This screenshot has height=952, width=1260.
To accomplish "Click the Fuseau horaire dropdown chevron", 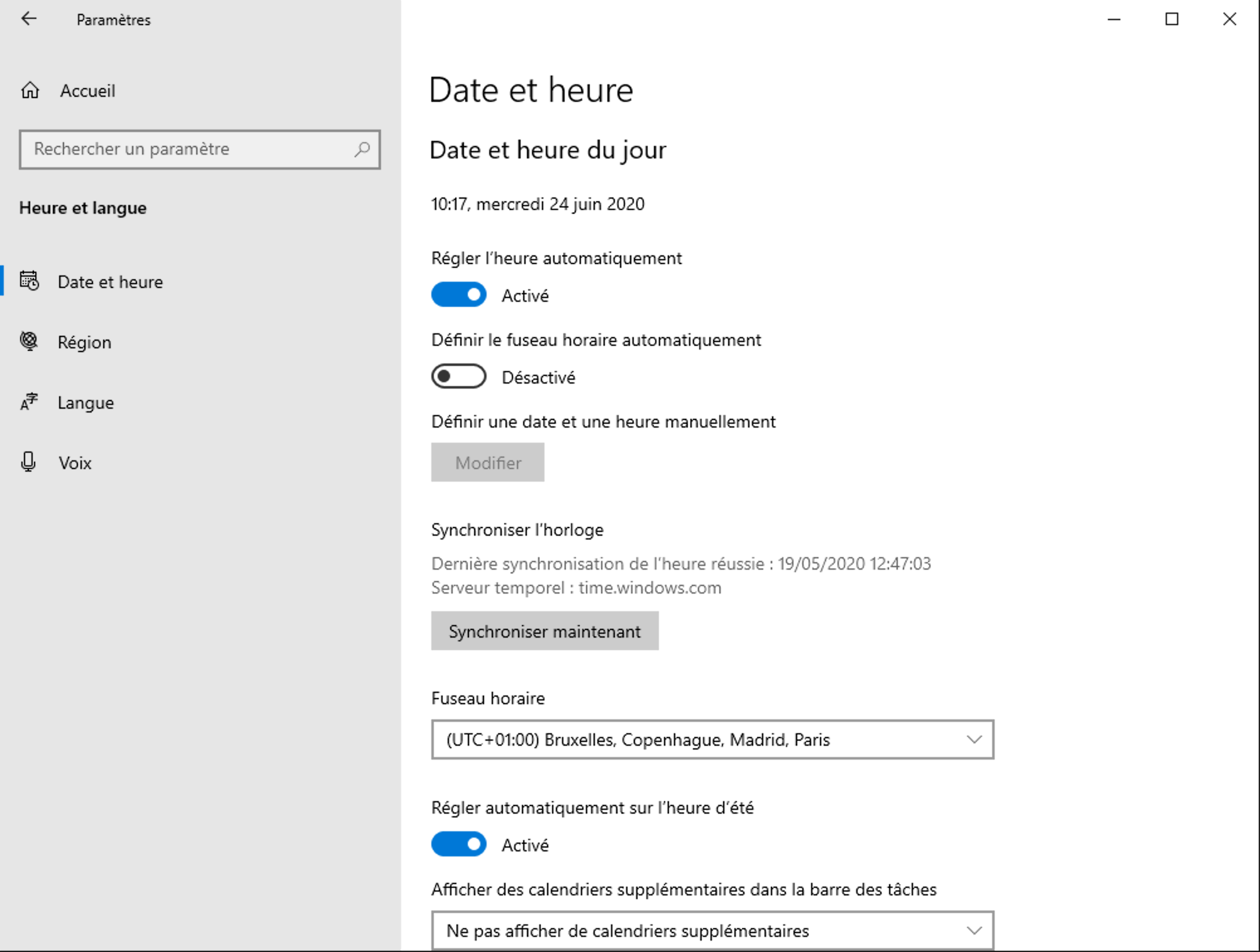I will (x=974, y=739).
